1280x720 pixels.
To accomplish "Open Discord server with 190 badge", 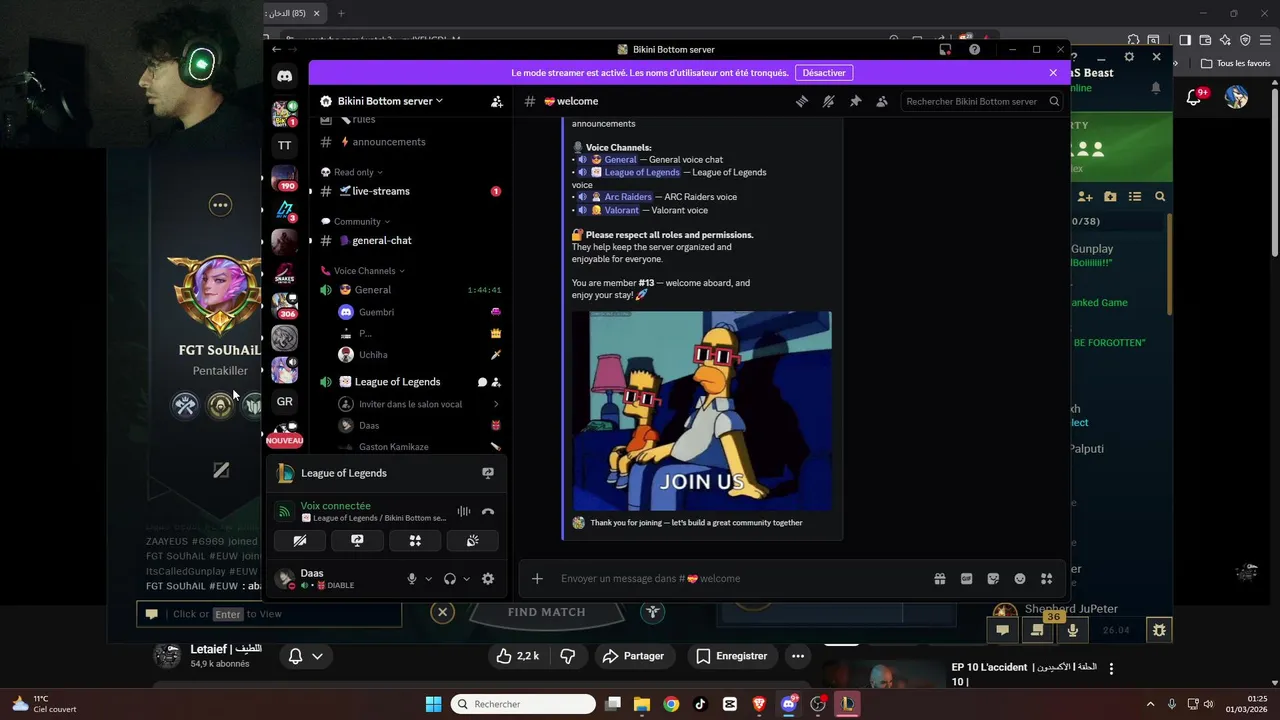I will pyautogui.click(x=285, y=179).
